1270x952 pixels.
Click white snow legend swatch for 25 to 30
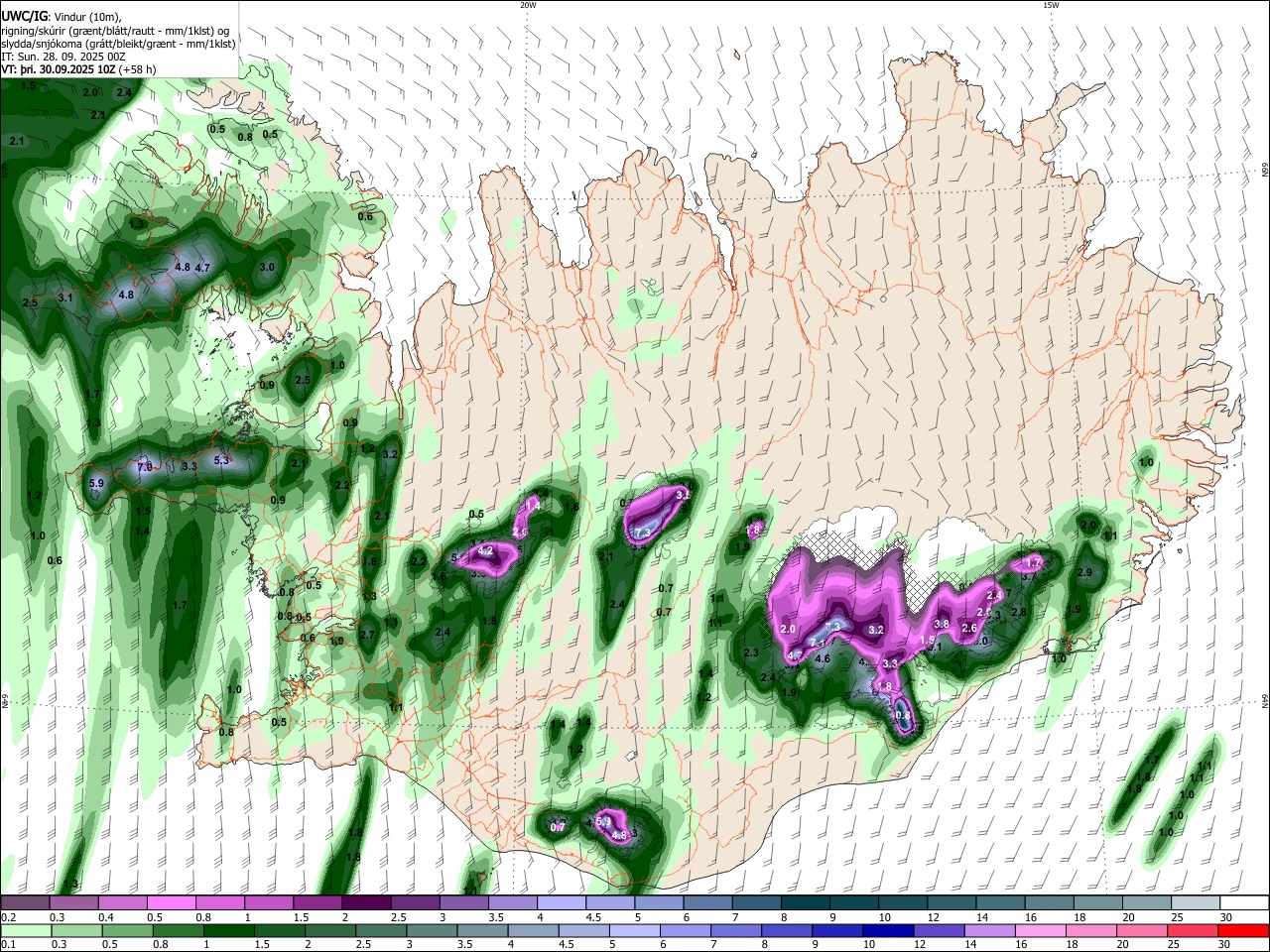(x=1196, y=902)
